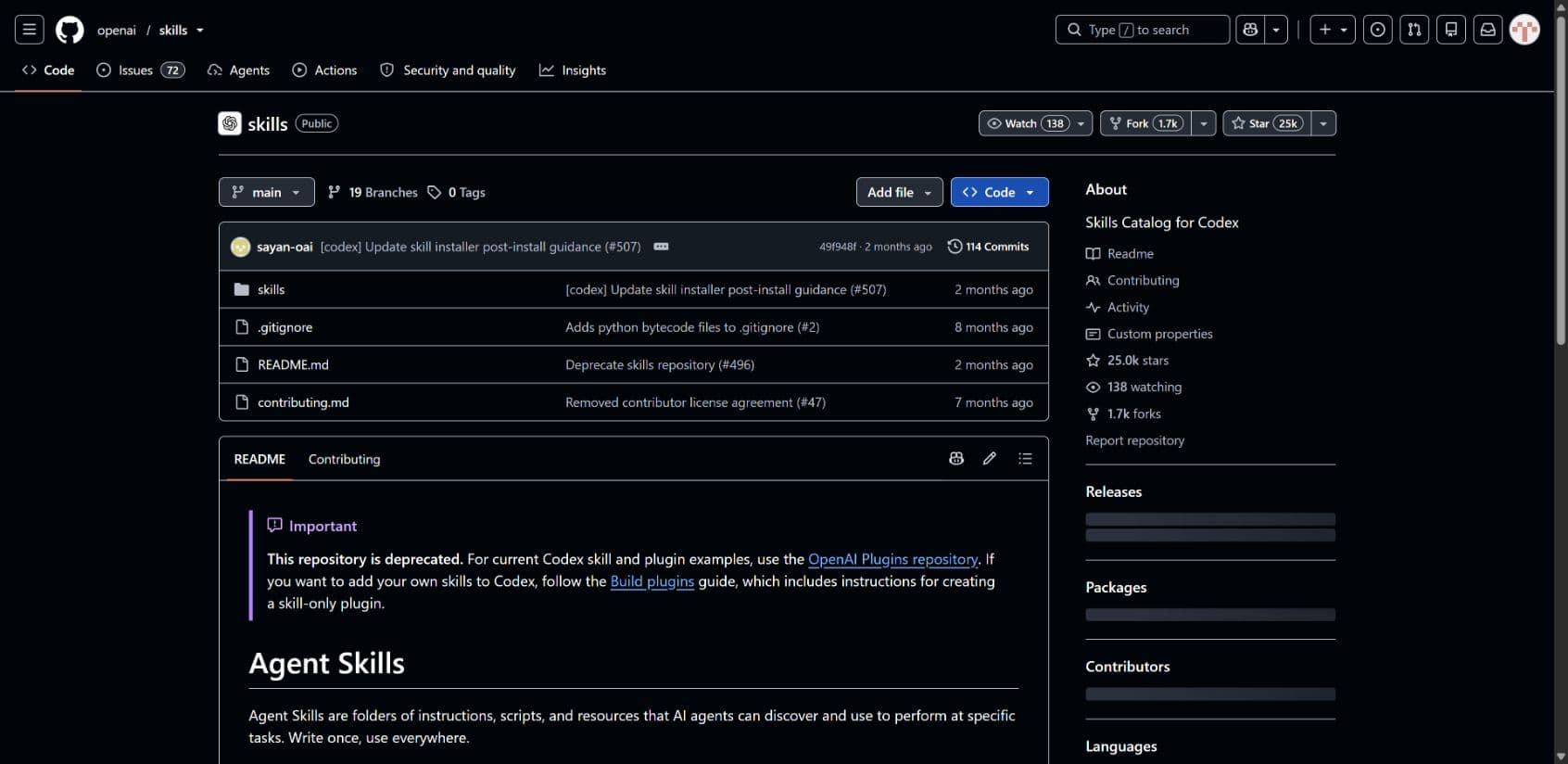Edit README with the pencil icon

[990, 458]
